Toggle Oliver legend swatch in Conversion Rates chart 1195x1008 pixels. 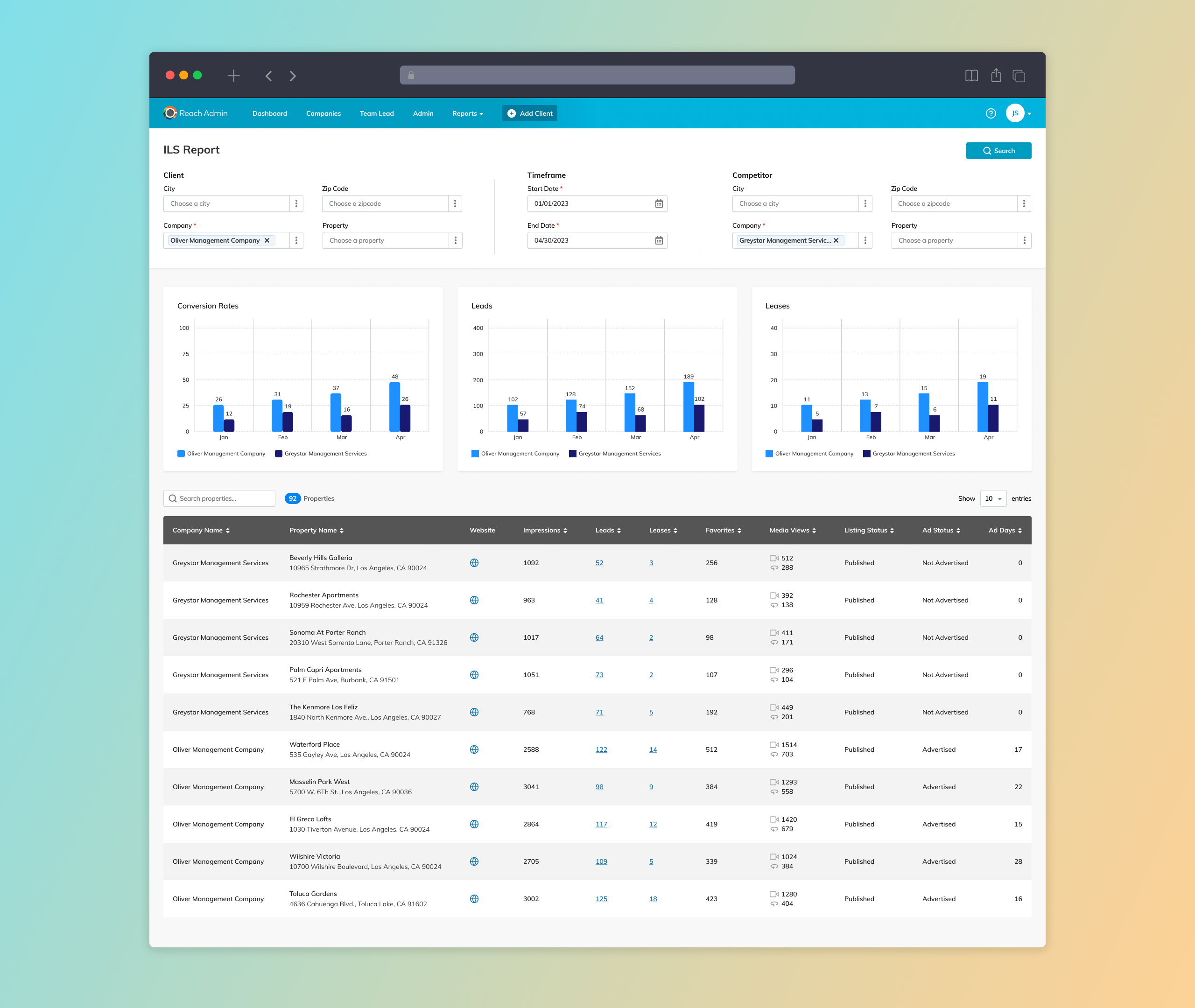(x=181, y=454)
